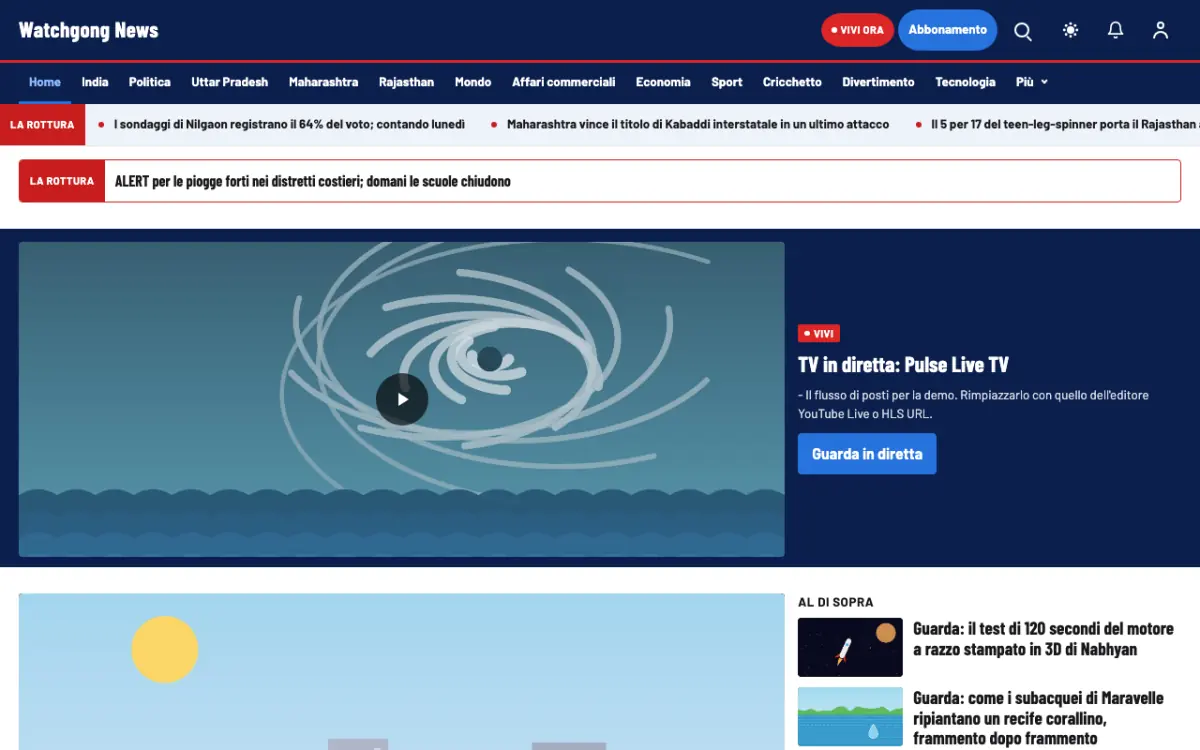Screen dimensions: 1200x750
Task: Click the red VIVI live badge
Action: [819, 334]
